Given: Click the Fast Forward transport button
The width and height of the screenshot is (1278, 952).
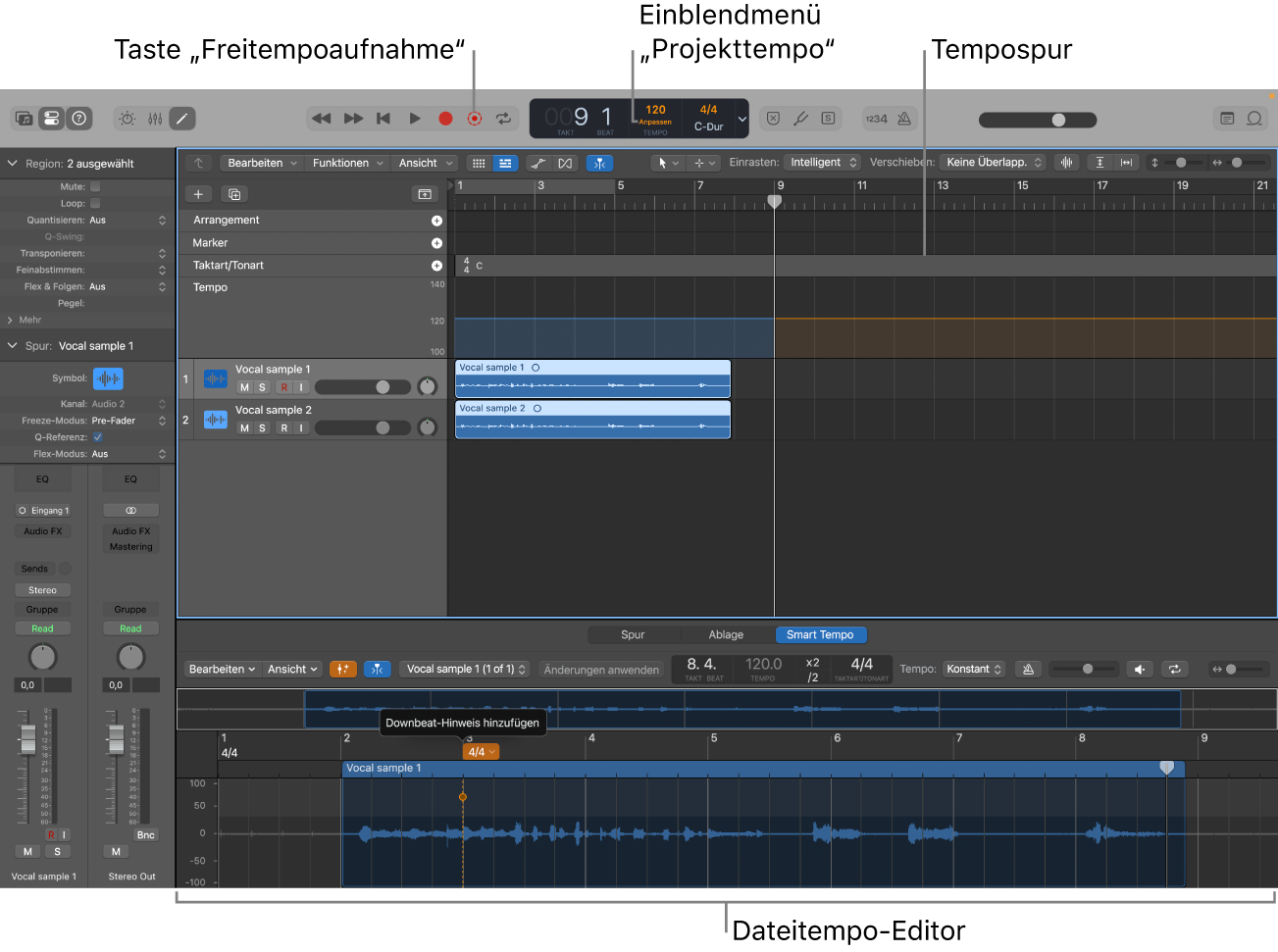Looking at the screenshot, I should [353, 119].
